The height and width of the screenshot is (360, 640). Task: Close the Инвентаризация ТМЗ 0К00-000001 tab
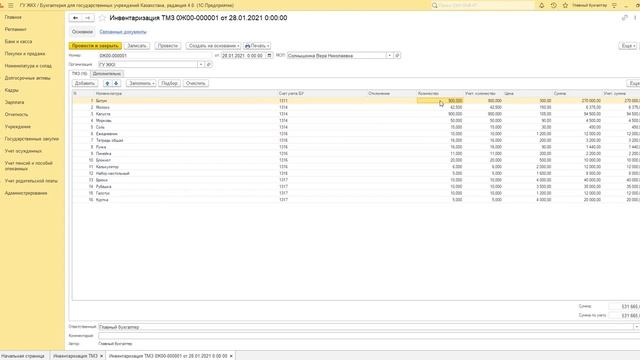pos(231,356)
